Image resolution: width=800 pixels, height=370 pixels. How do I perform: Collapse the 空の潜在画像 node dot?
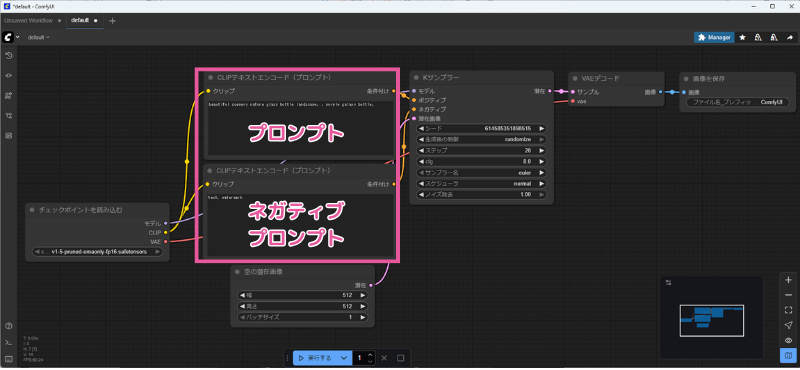click(x=237, y=272)
